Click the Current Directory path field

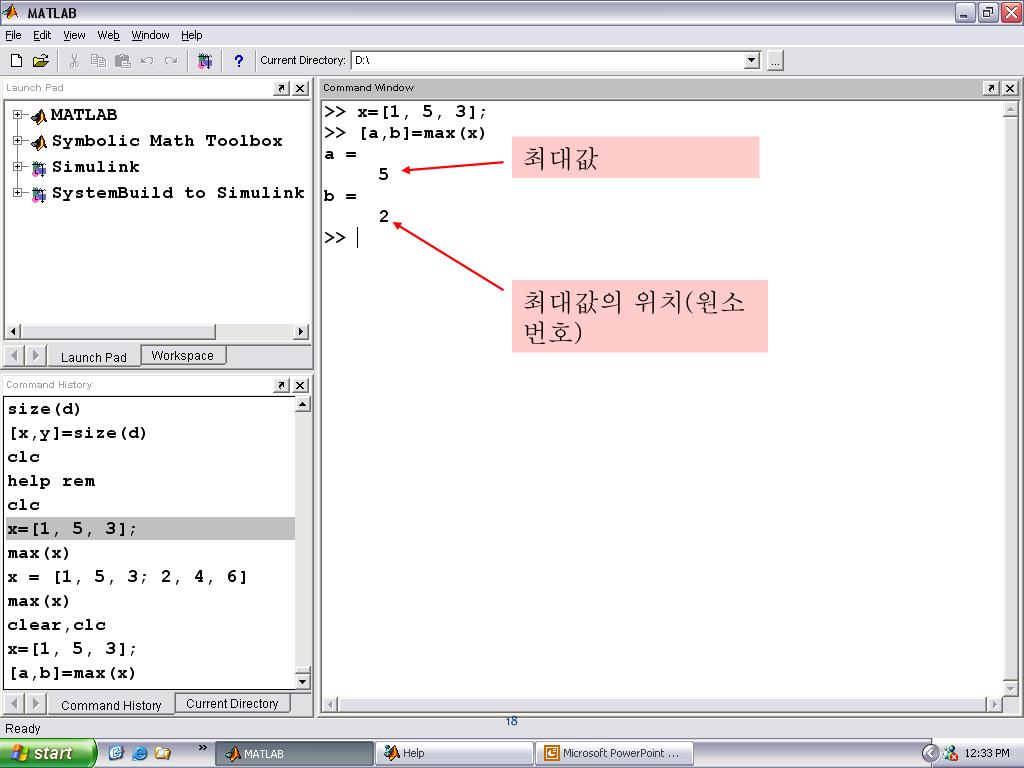(548, 60)
